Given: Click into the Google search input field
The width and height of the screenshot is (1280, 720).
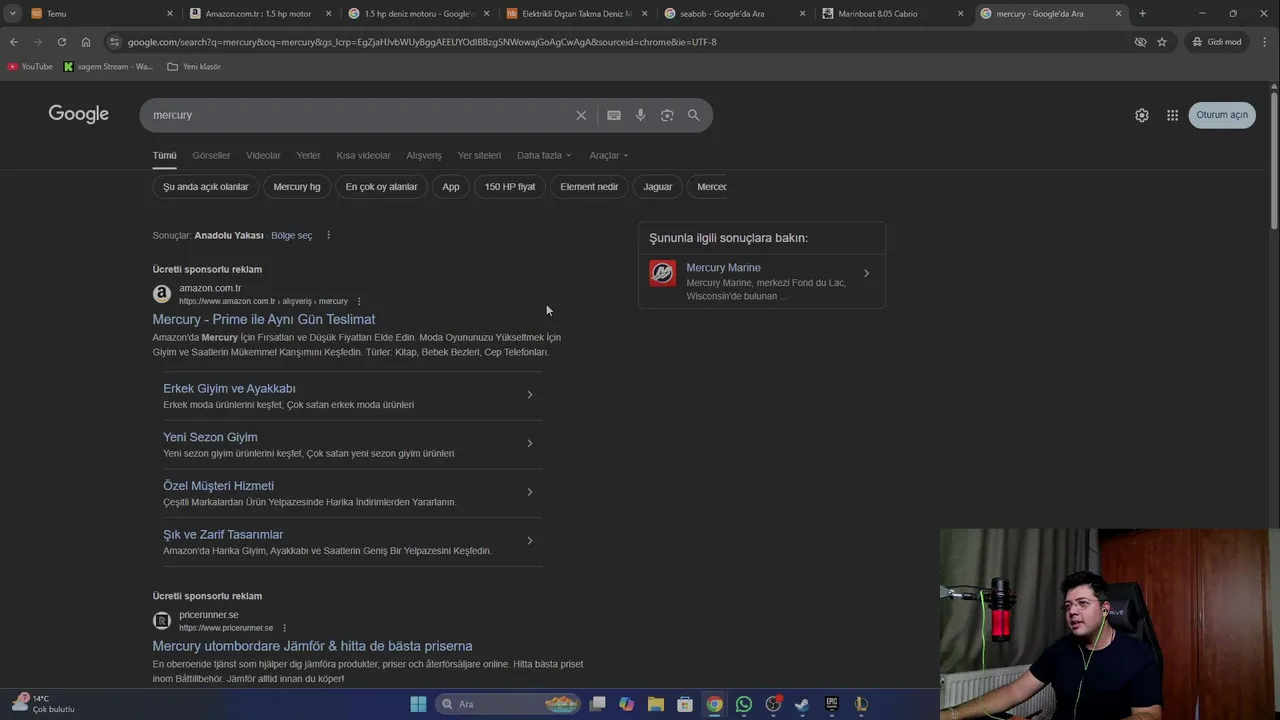Looking at the screenshot, I should pyautogui.click(x=360, y=115).
